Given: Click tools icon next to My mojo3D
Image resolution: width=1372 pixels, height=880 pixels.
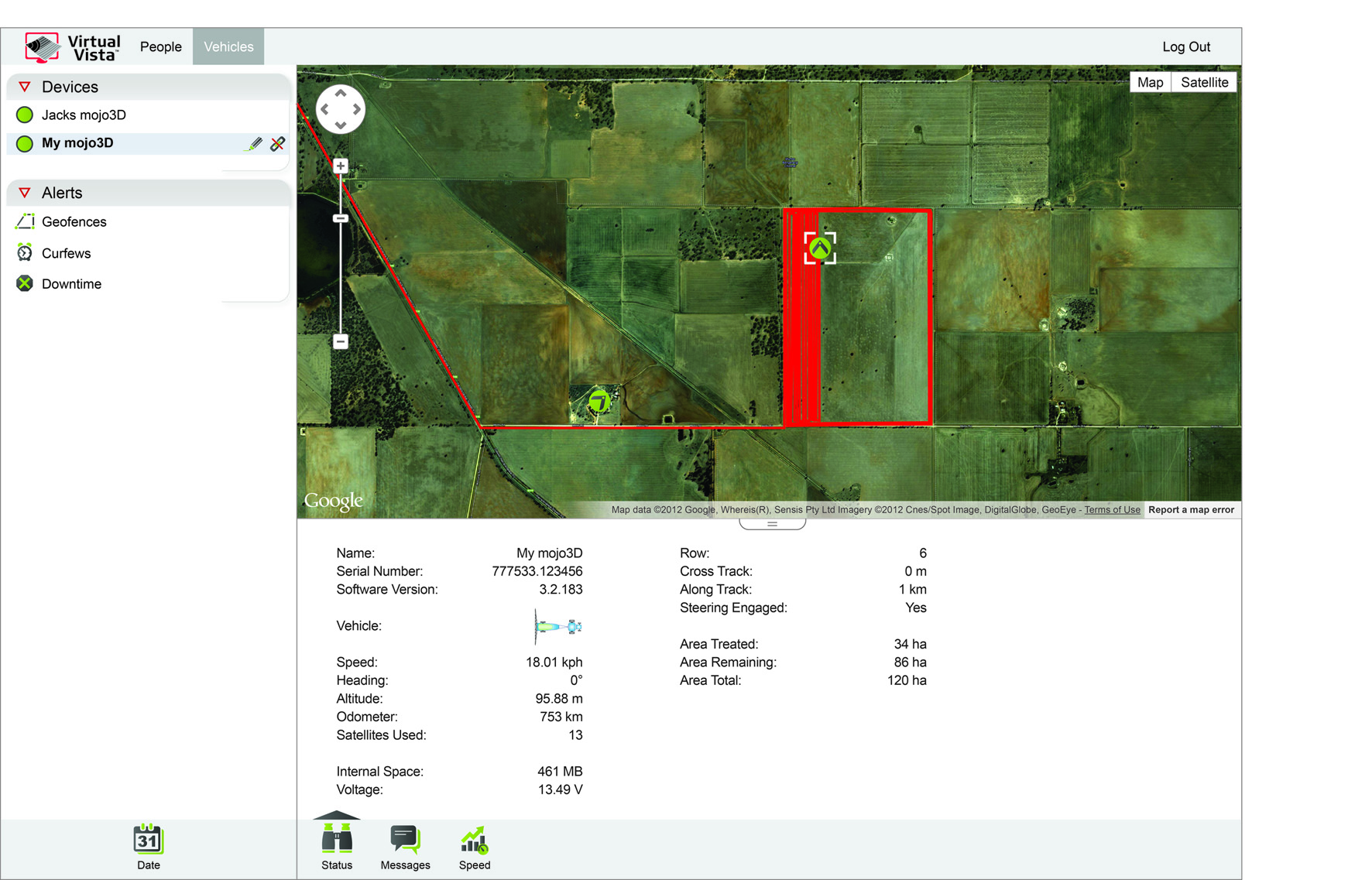Looking at the screenshot, I should 277,144.
